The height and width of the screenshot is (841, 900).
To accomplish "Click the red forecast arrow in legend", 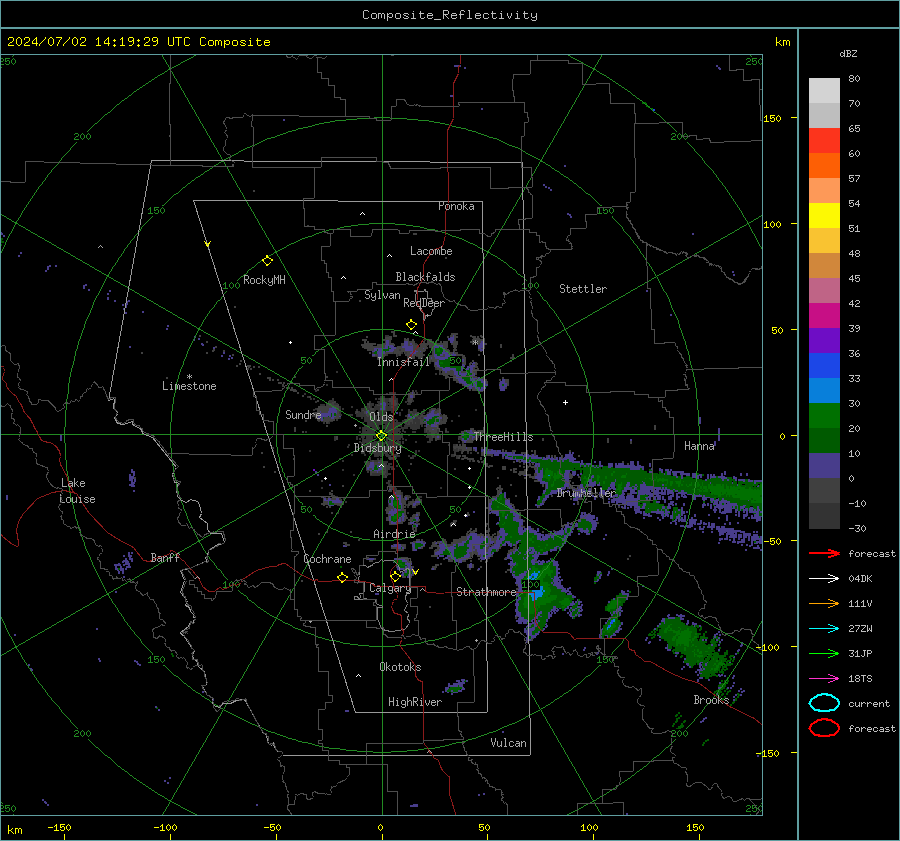I will [824, 553].
